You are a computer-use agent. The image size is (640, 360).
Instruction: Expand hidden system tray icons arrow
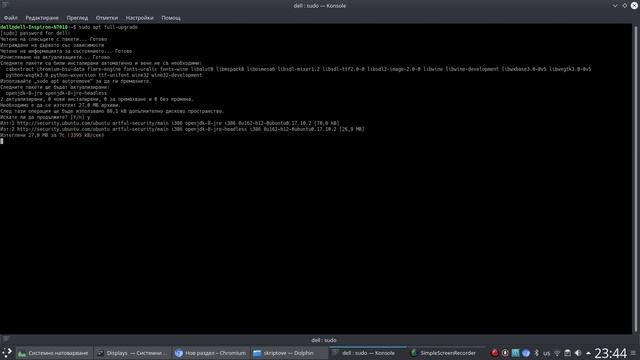coord(588,353)
